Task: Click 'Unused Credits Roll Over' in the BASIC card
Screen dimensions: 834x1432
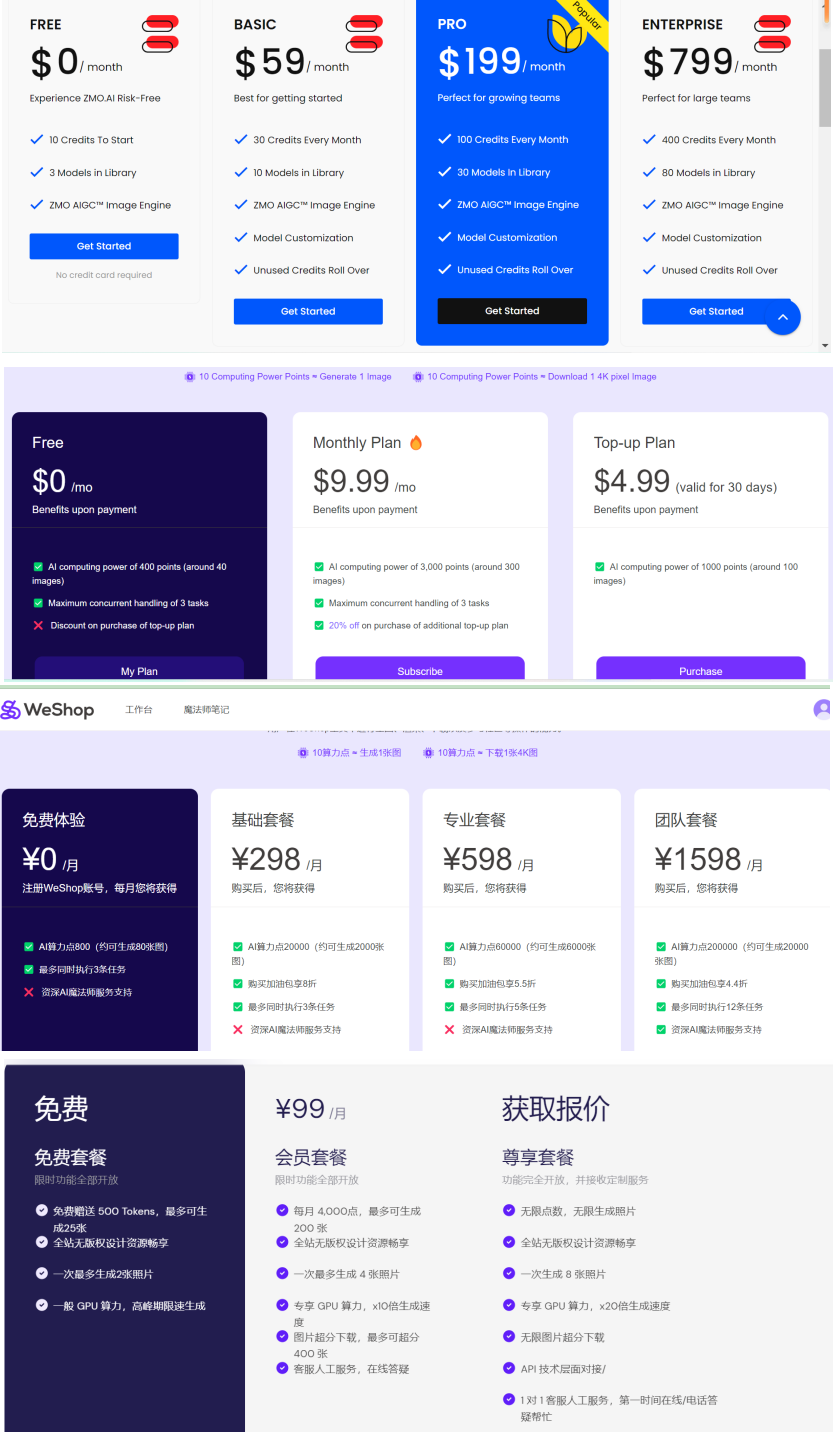Action: pyautogui.click(x=311, y=270)
